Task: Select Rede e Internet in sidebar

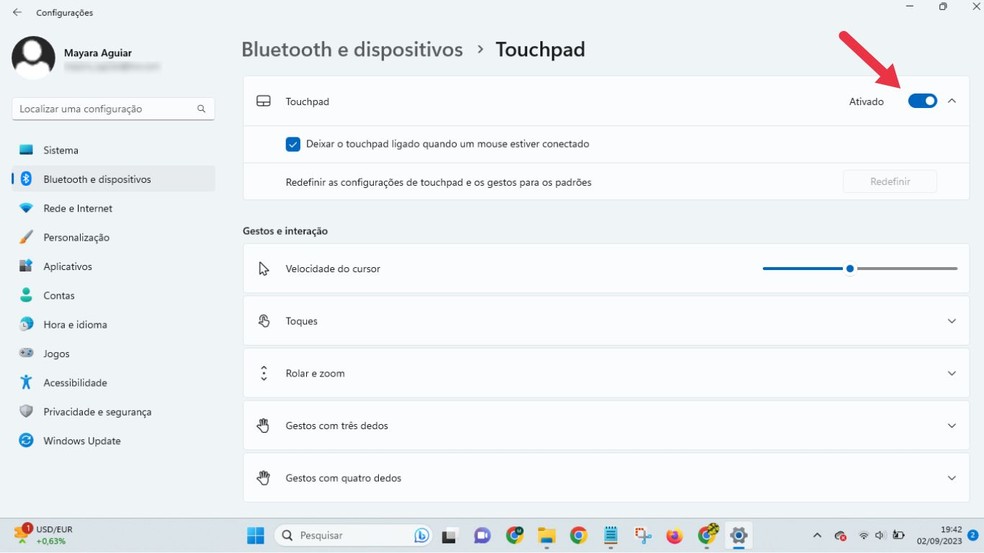Action: pos(114,208)
